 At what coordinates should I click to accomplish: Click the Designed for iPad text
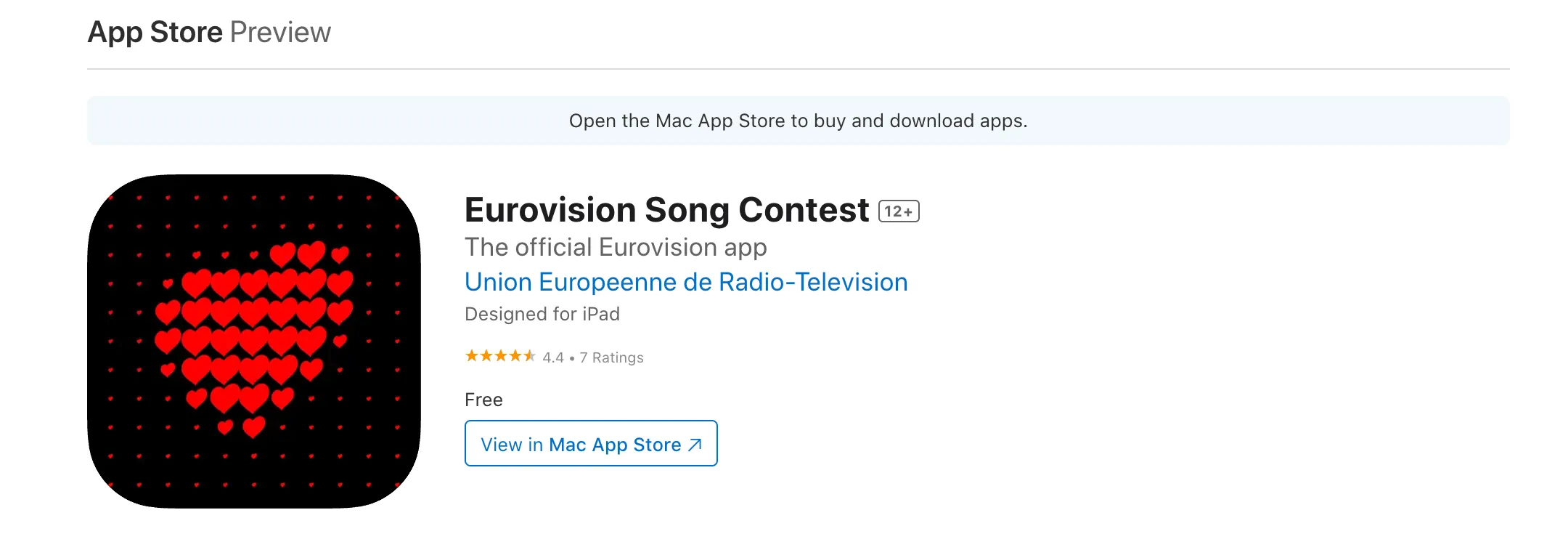coord(542,314)
